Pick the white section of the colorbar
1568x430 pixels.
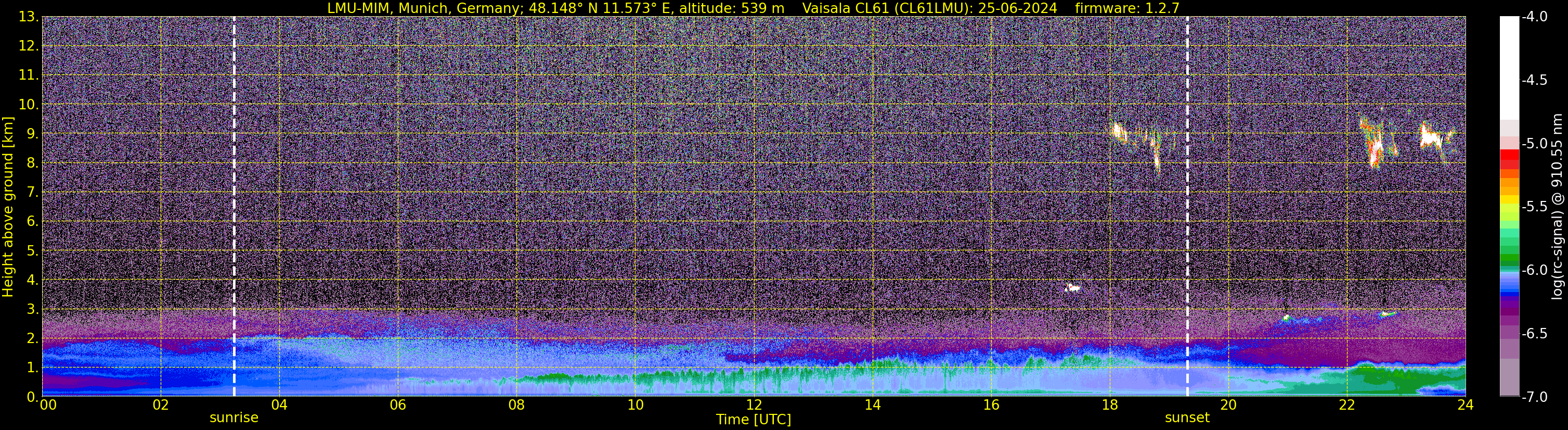click(1510, 67)
